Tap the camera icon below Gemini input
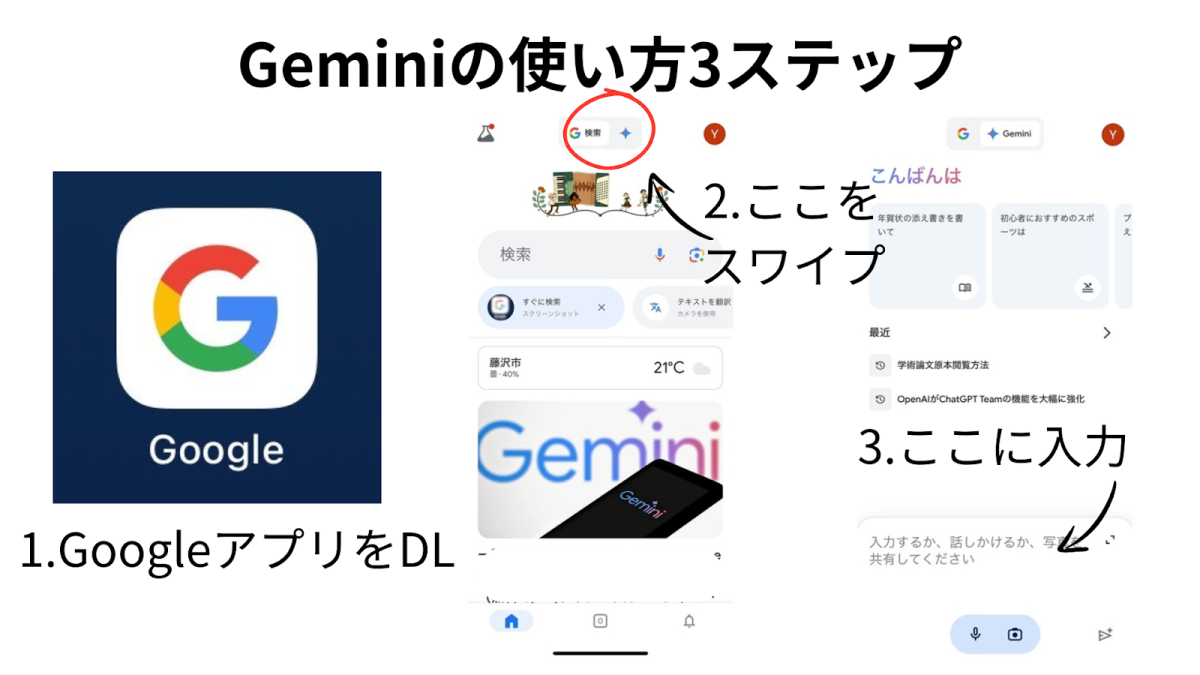This screenshot has height=675, width=1200. pos(1015,635)
